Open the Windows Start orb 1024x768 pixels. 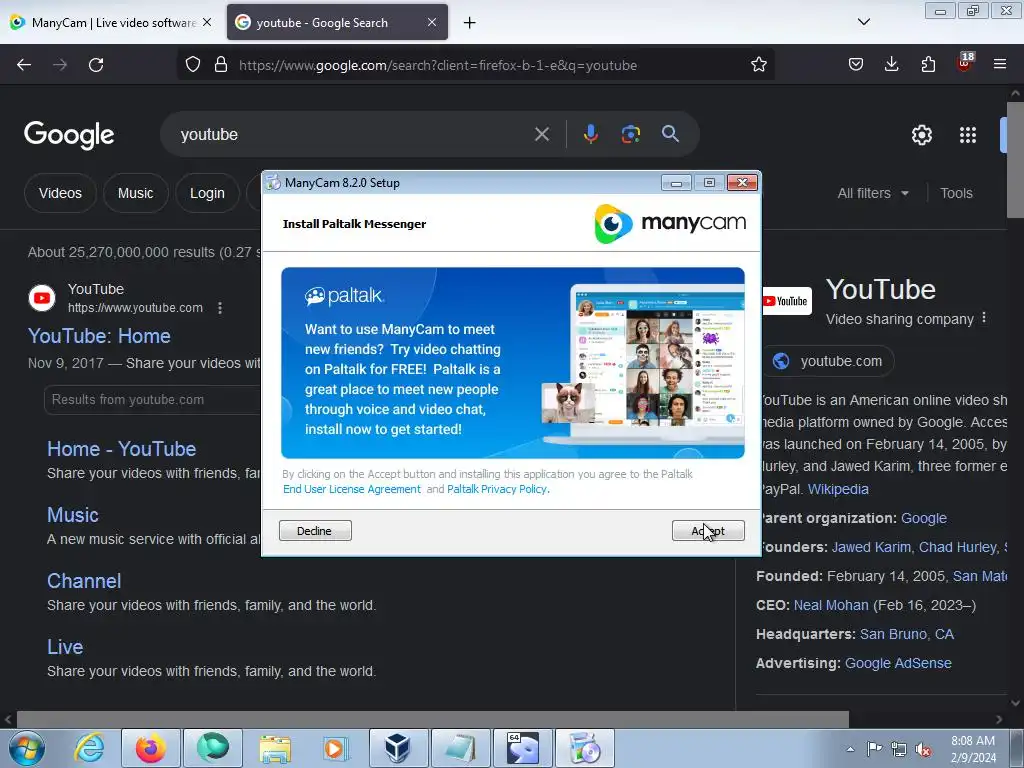pyautogui.click(x=27, y=748)
